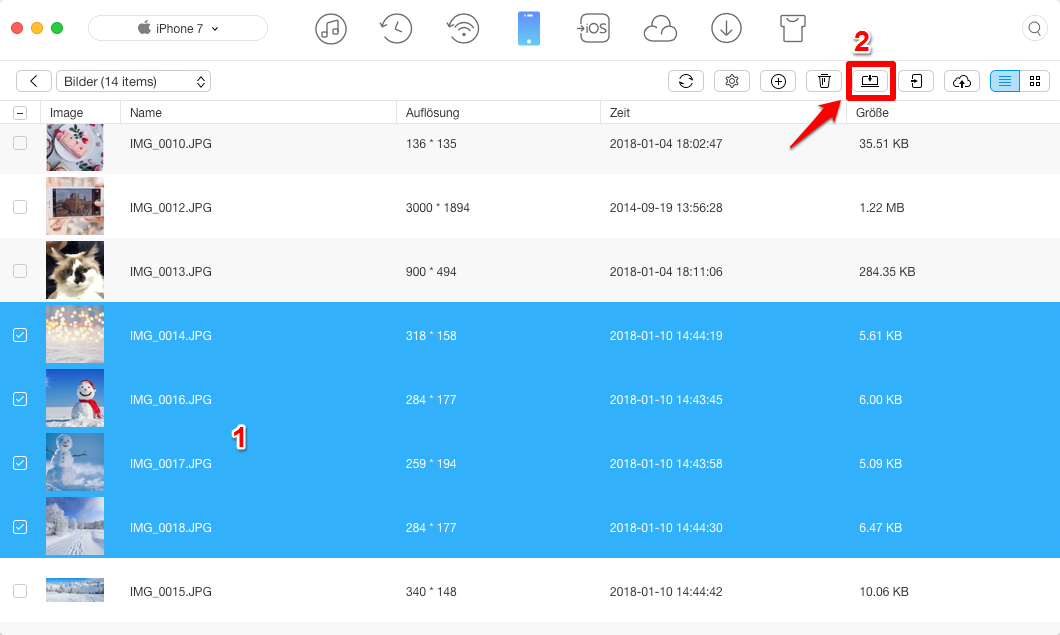Uncheck the box for IMG_0014.JPG
The height and width of the screenshot is (635, 1060).
(x=20, y=335)
